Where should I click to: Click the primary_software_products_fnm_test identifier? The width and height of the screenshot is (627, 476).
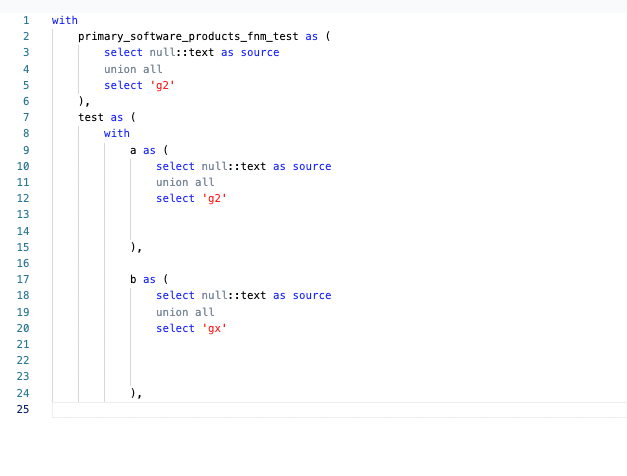[x=187, y=36]
